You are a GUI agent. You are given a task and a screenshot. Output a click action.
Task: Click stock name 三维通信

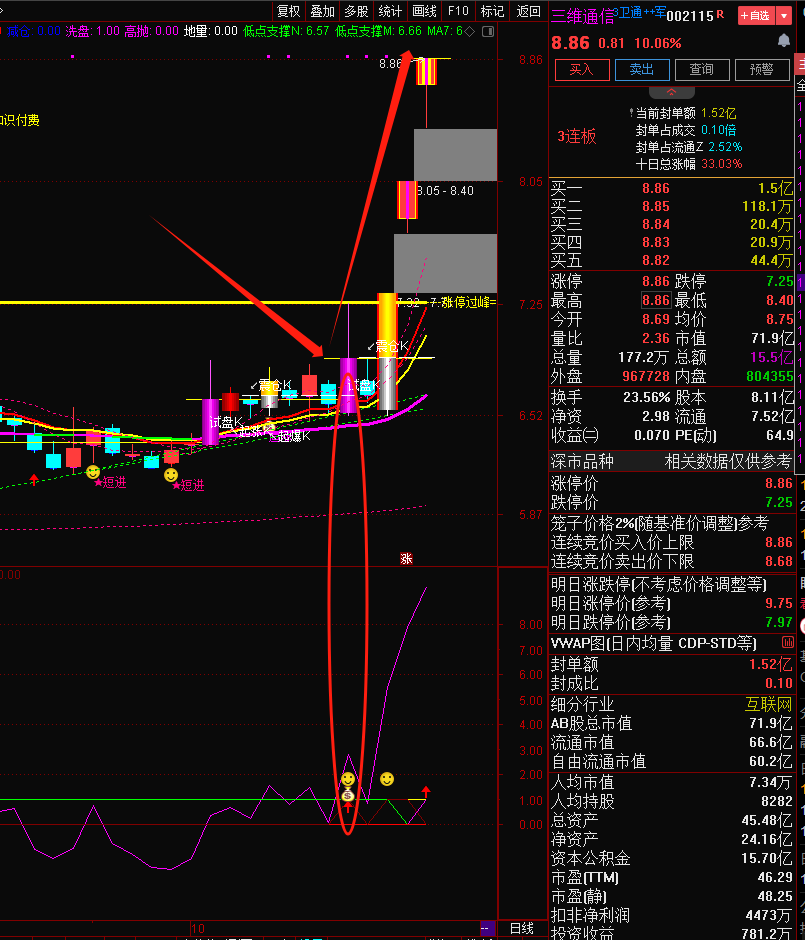click(x=583, y=16)
